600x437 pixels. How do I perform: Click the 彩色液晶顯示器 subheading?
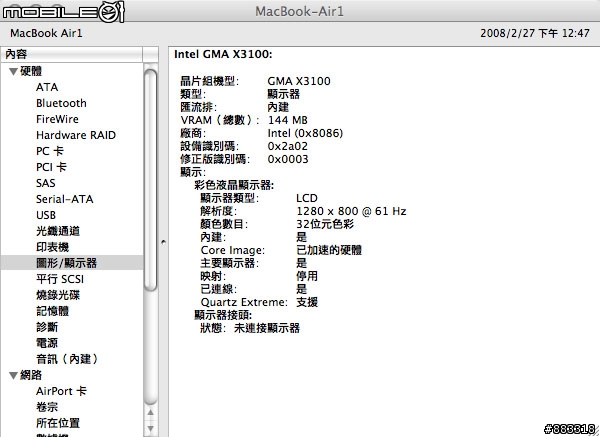point(234,185)
